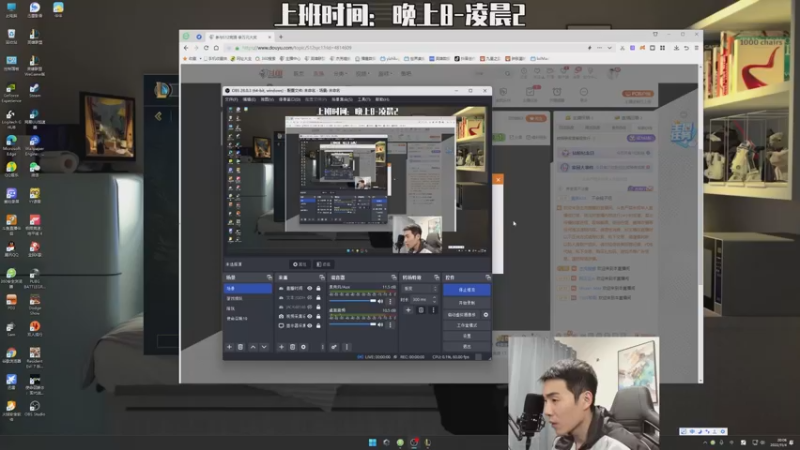Expand the Douyu 游戏 navigation dropdown

[385, 73]
